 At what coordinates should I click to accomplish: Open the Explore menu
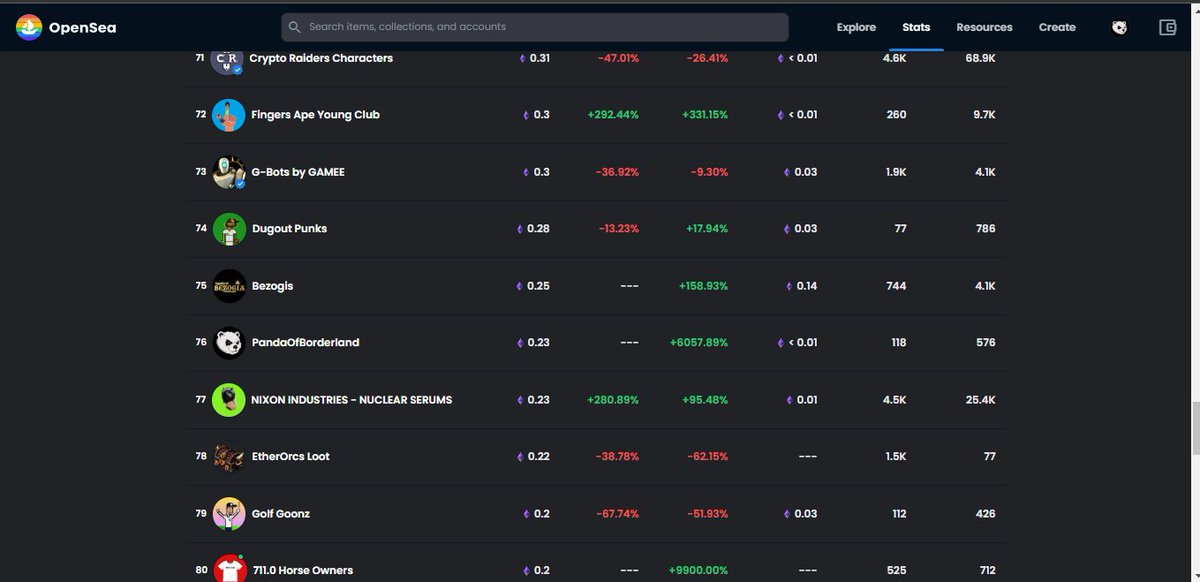pos(856,28)
